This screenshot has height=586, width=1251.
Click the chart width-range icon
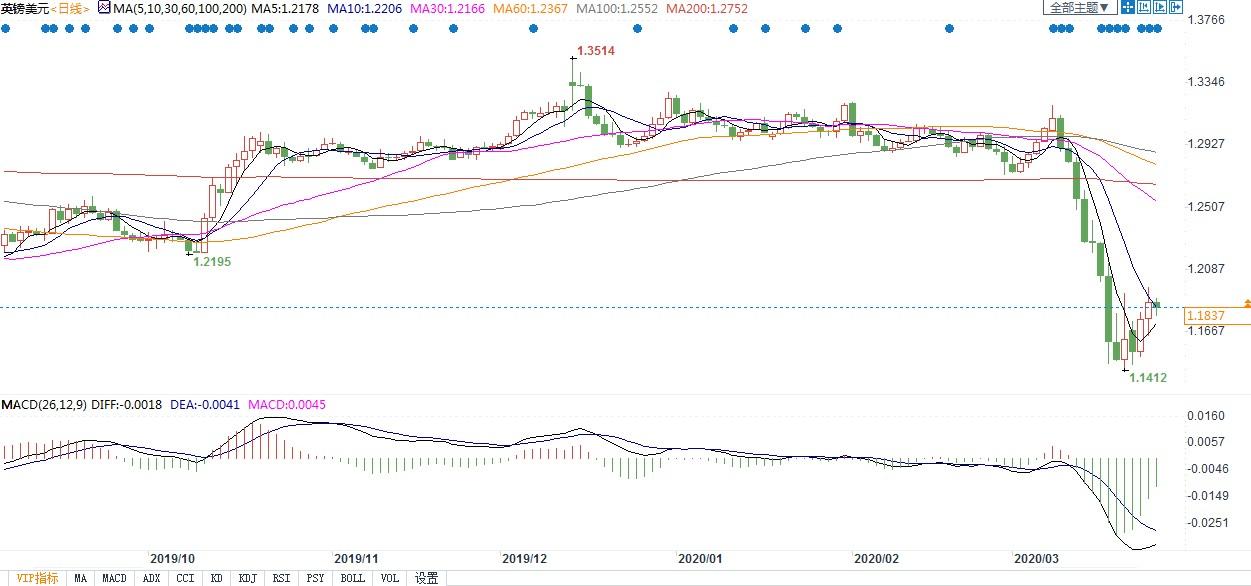1144,7
